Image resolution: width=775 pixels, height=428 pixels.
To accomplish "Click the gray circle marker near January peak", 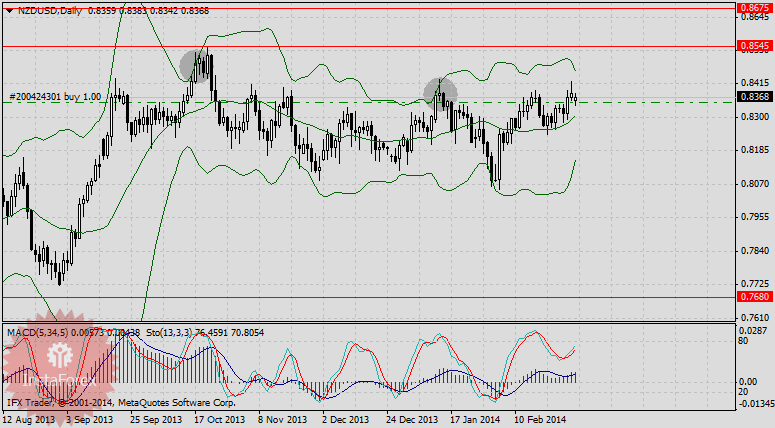I will point(440,92).
